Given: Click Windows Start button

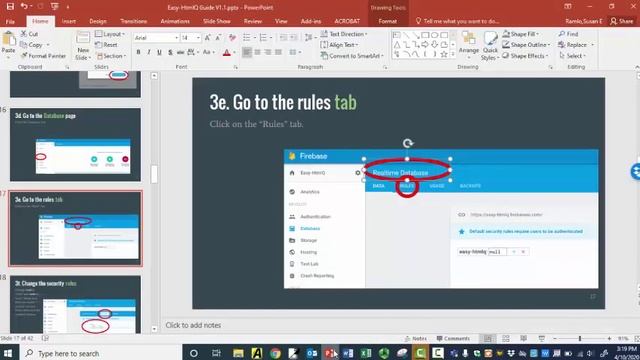Looking at the screenshot, I should tap(8, 353).
